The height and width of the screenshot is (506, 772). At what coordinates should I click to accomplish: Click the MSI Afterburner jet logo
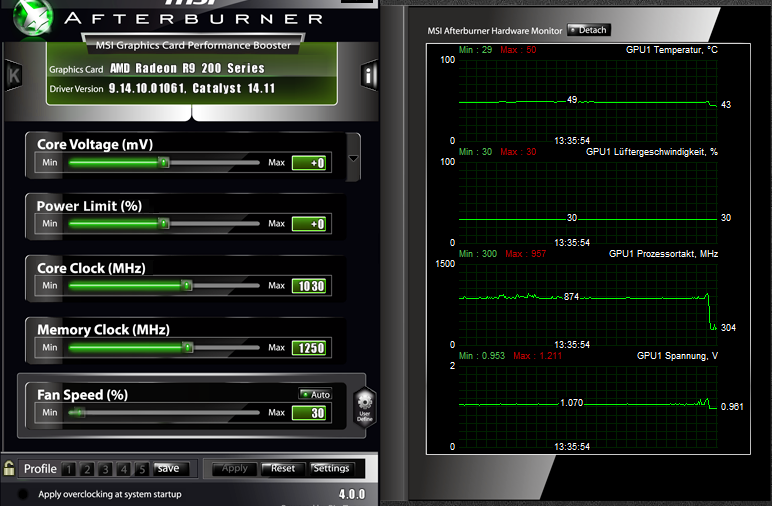tap(32, 17)
